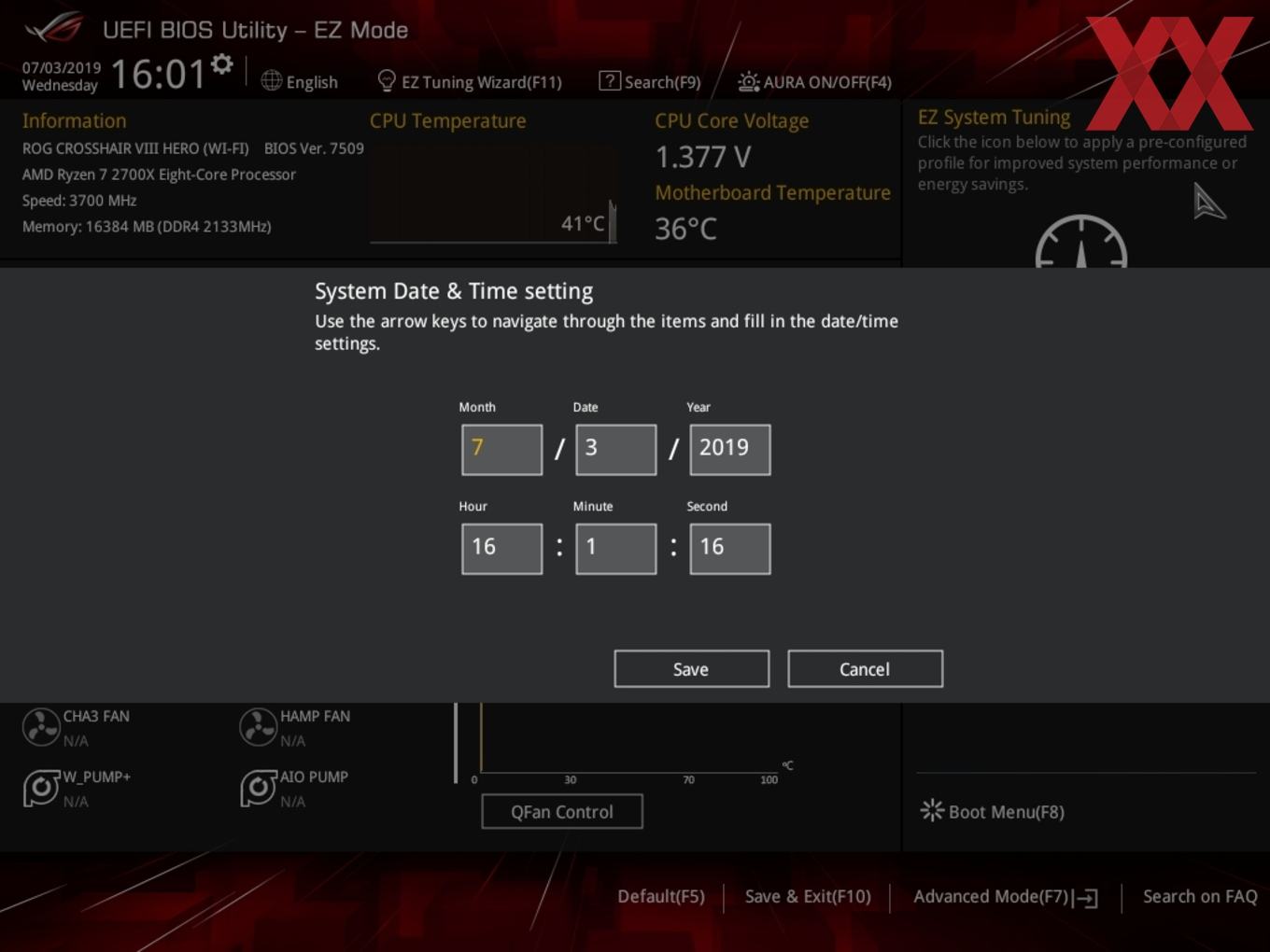
Task: Load Default(F5) settings
Action: (661, 896)
